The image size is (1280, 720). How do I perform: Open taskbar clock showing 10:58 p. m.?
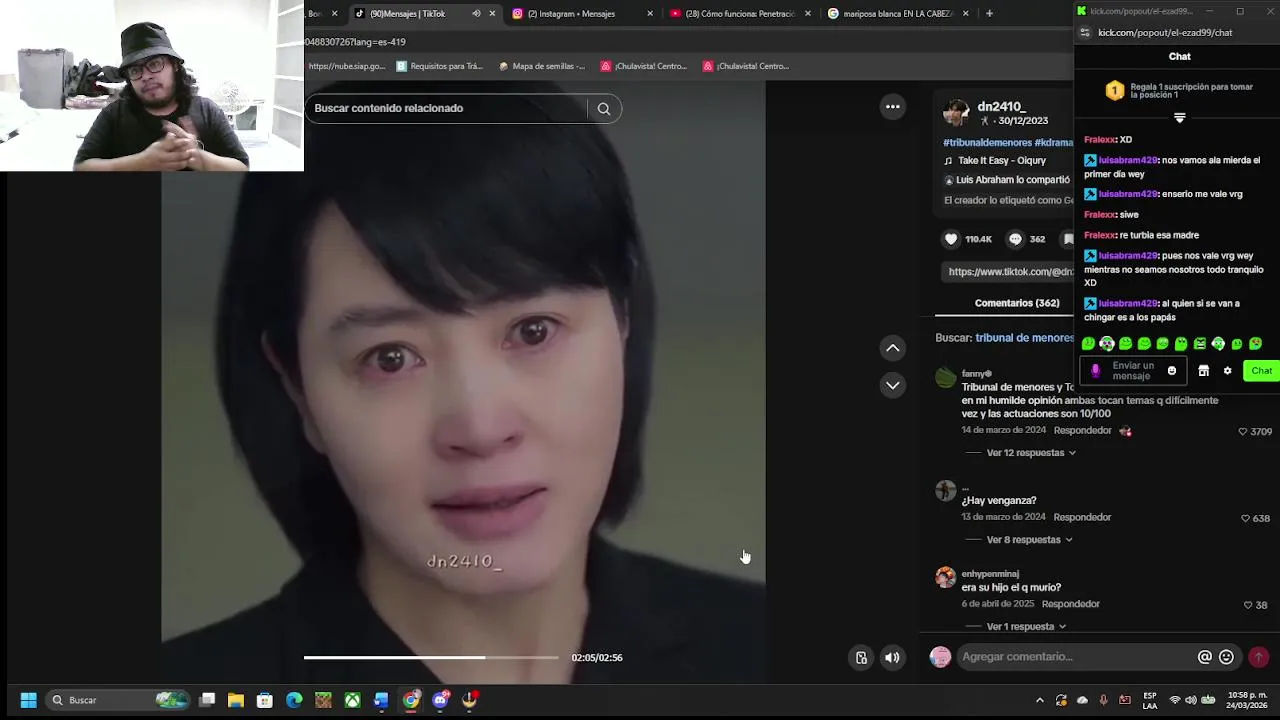pos(1246,700)
